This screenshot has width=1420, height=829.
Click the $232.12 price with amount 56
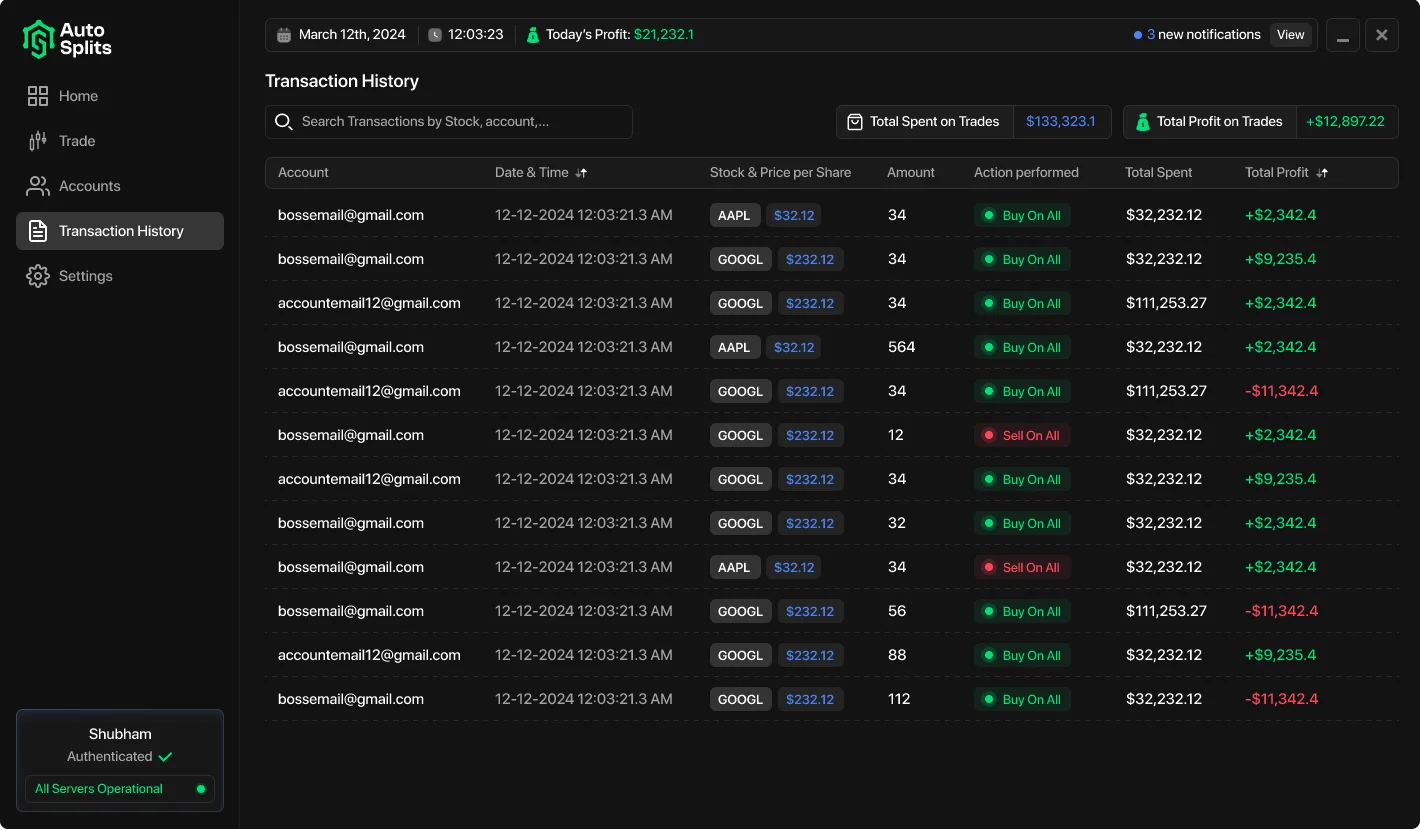click(x=810, y=611)
